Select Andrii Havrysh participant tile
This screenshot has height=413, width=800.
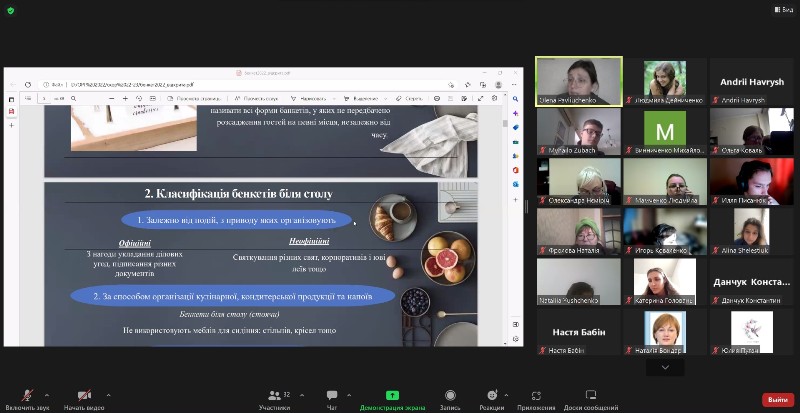click(x=751, y=81)
